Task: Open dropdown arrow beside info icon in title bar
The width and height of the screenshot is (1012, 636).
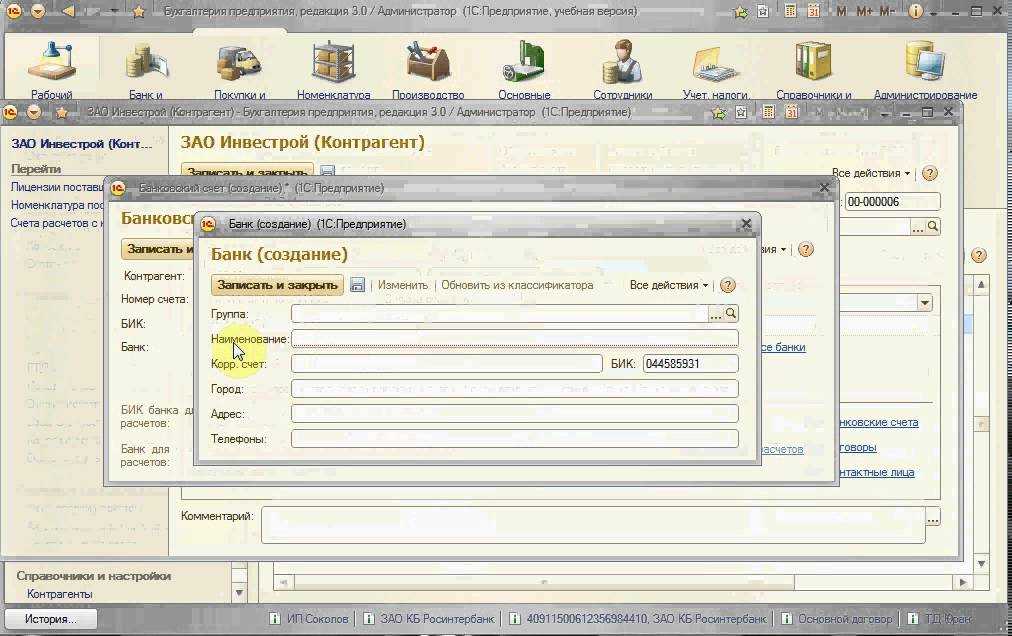Action: (933, 13)
